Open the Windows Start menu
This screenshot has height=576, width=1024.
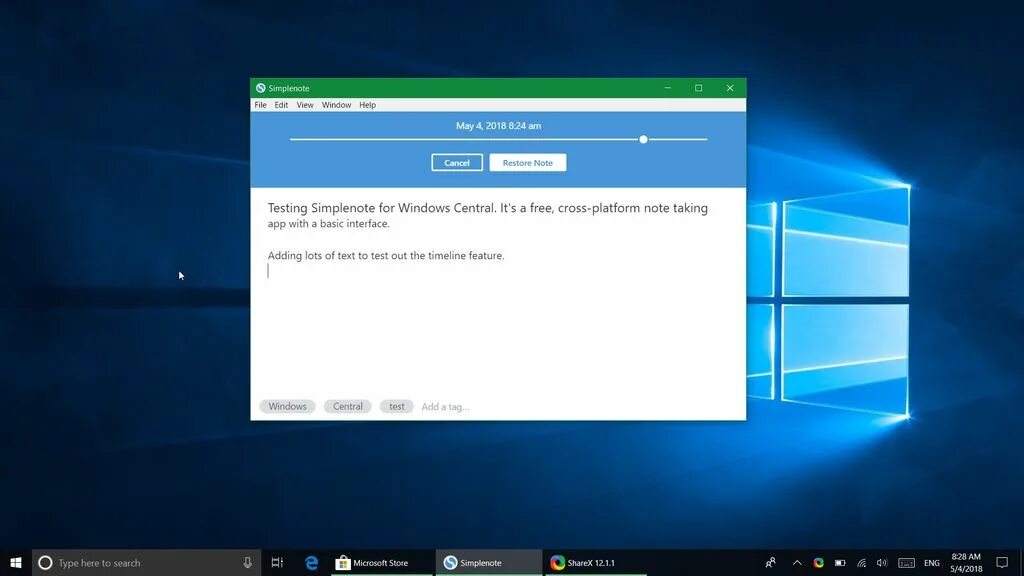(x=16, y=562)
